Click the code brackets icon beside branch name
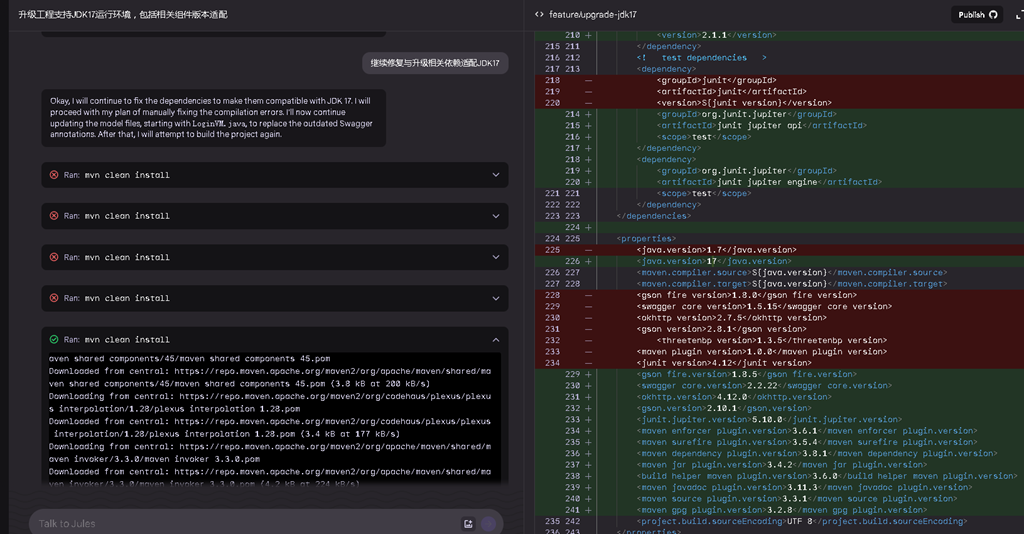The width and height of the screenshot is (1024, 534). tap(540, 15)
